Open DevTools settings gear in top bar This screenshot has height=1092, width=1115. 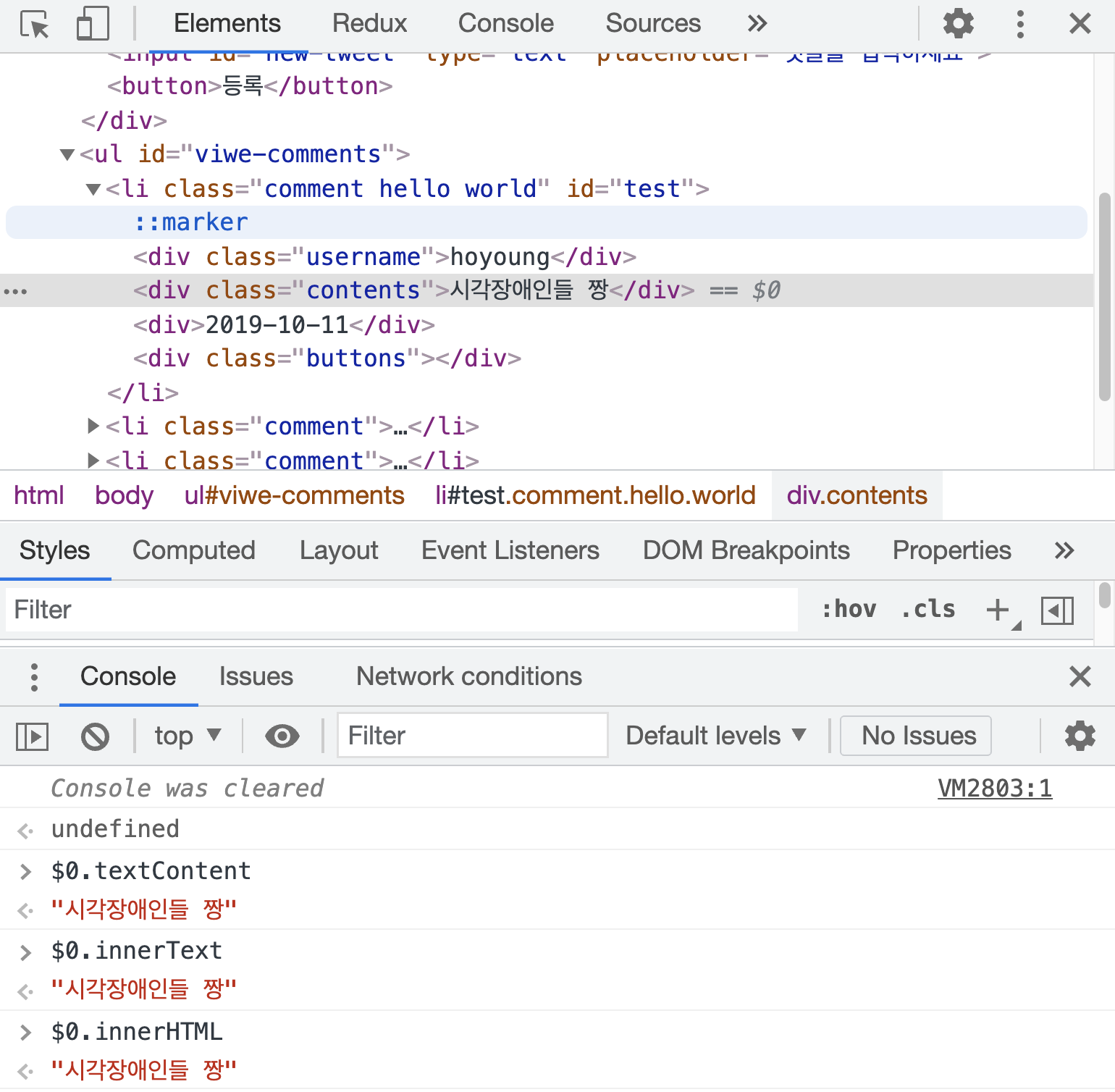958,24
